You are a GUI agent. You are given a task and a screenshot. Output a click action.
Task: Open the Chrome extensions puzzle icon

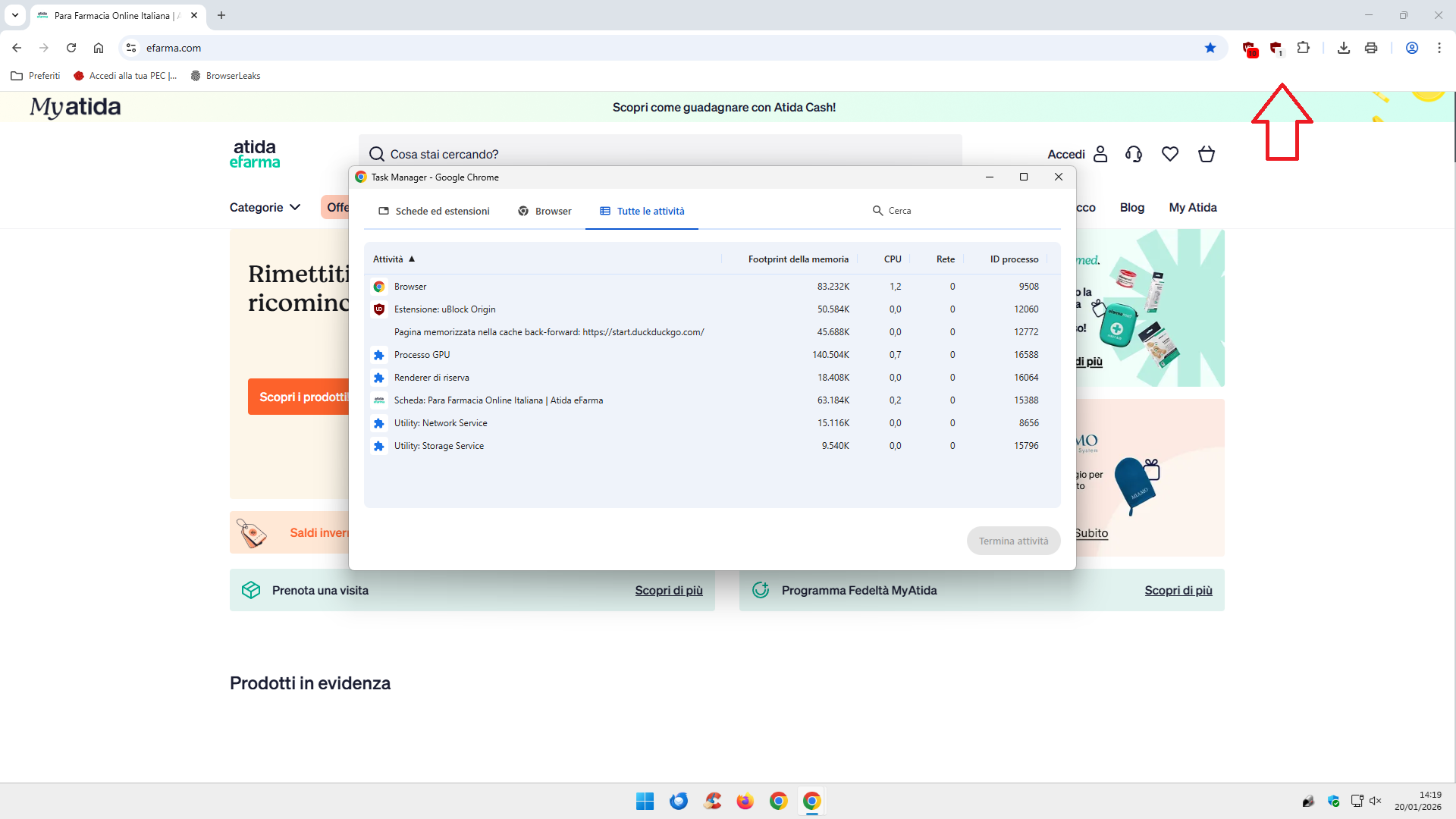1303,48
